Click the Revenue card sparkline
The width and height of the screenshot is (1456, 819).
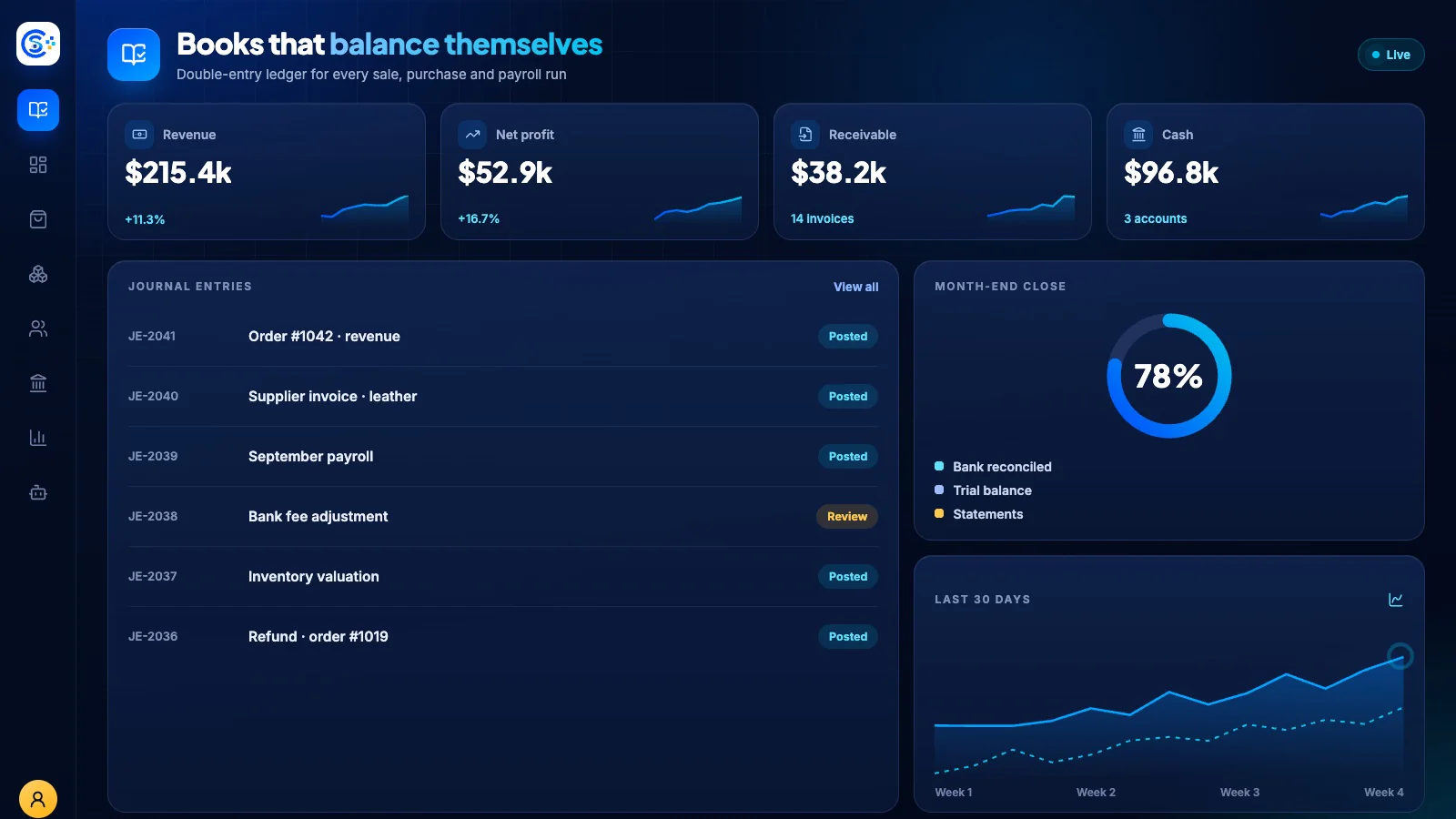pyautogui.click(x=365, y=208)
